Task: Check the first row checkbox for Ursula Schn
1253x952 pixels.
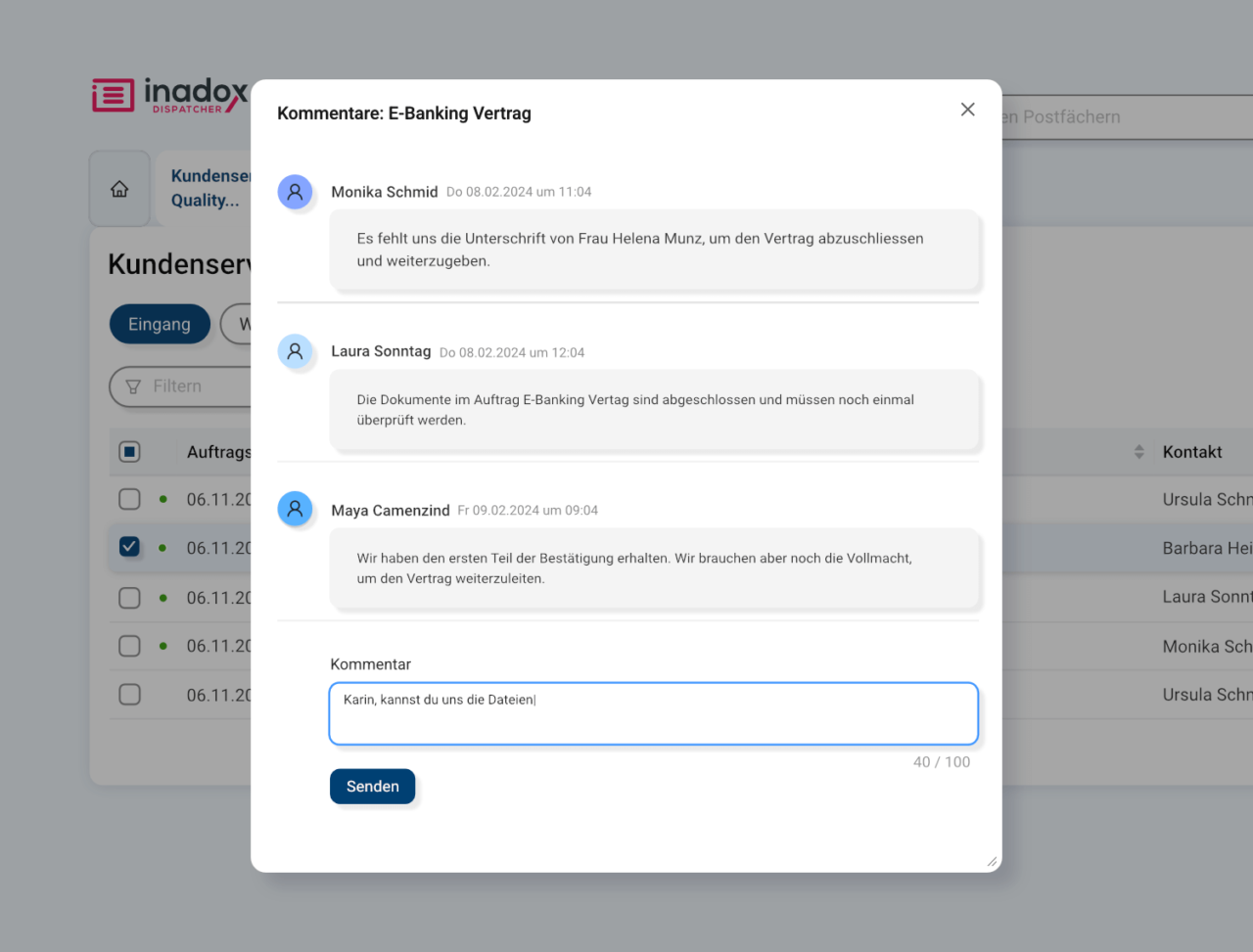Action: coord(129,499)
